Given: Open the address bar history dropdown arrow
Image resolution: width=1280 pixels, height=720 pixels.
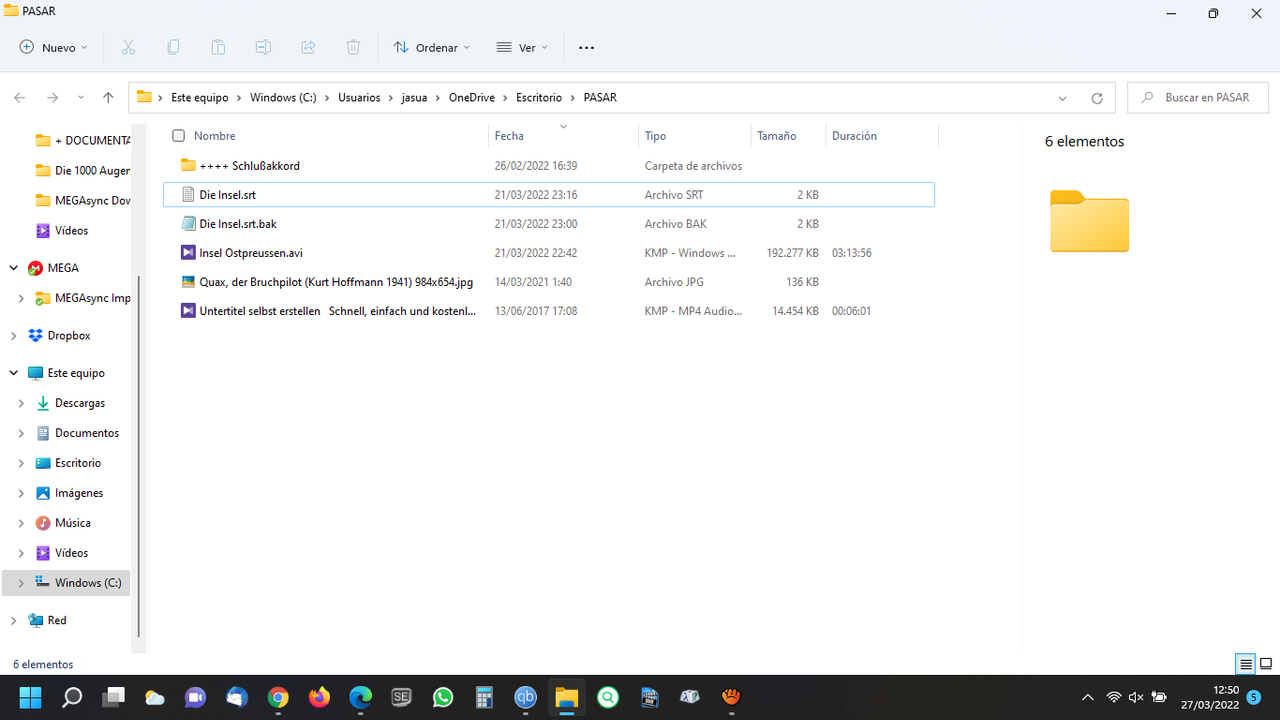Looking at the screenshot, I should 1062,98.
